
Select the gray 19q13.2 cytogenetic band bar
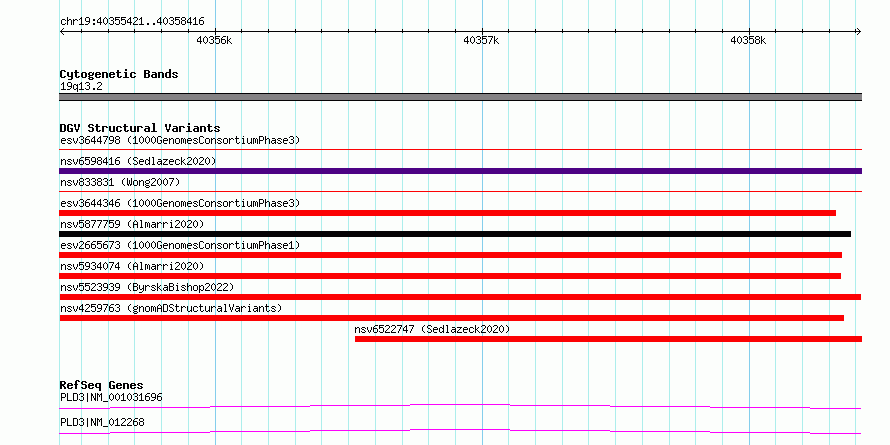coord(461,97)
